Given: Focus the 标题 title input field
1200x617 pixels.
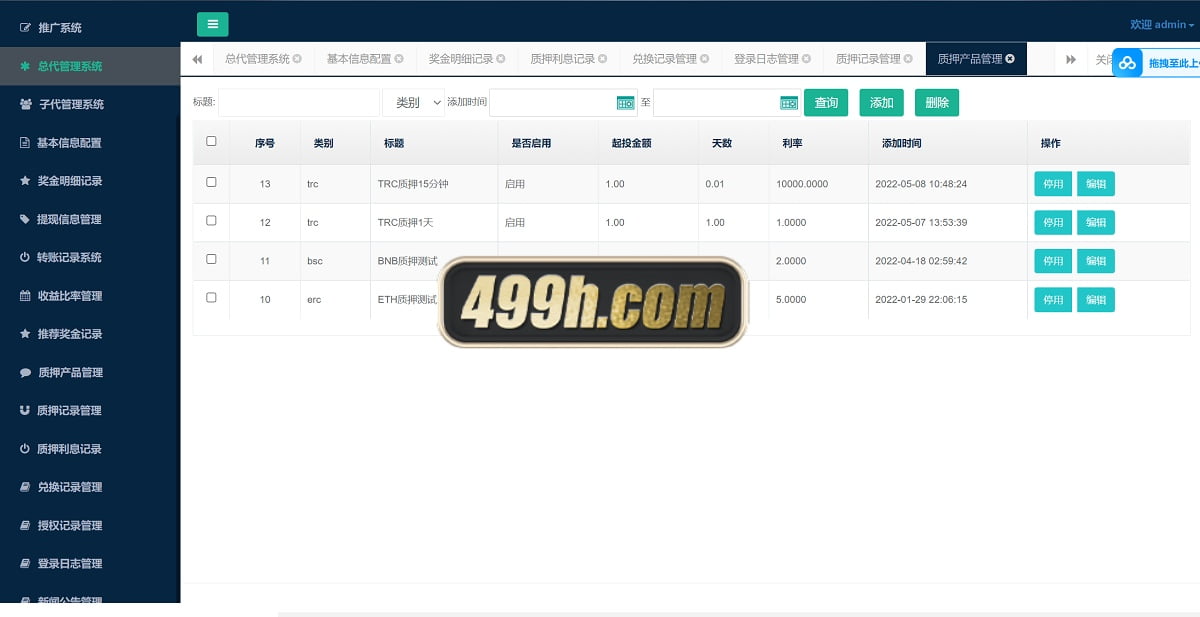Looking at the screenshot, I should [x=299, y=103].
